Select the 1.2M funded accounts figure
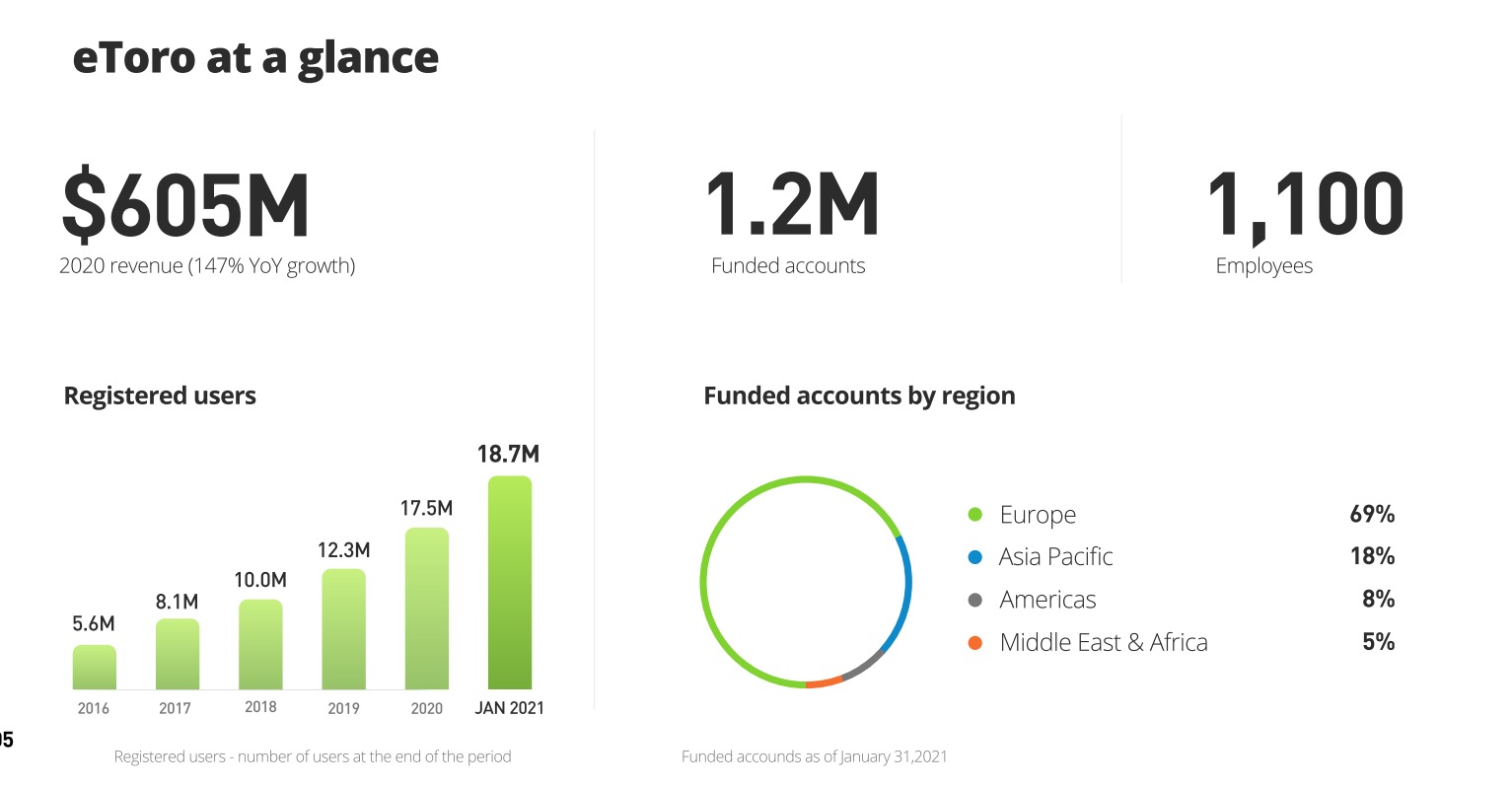The image size is (1512, 788). click(x=792, y=205)
